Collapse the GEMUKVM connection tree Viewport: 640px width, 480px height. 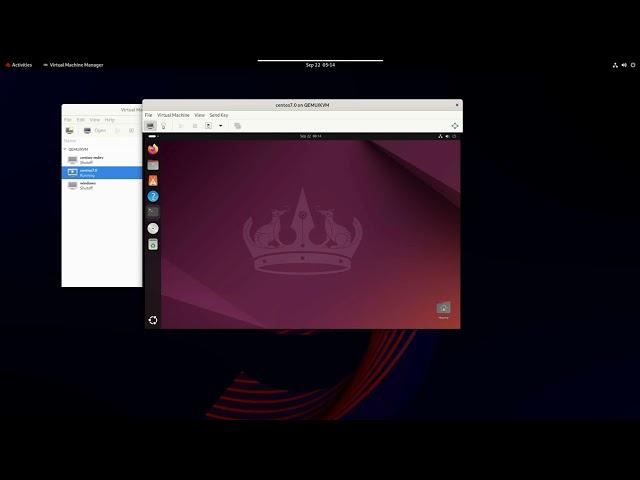(x=65, y=149)
